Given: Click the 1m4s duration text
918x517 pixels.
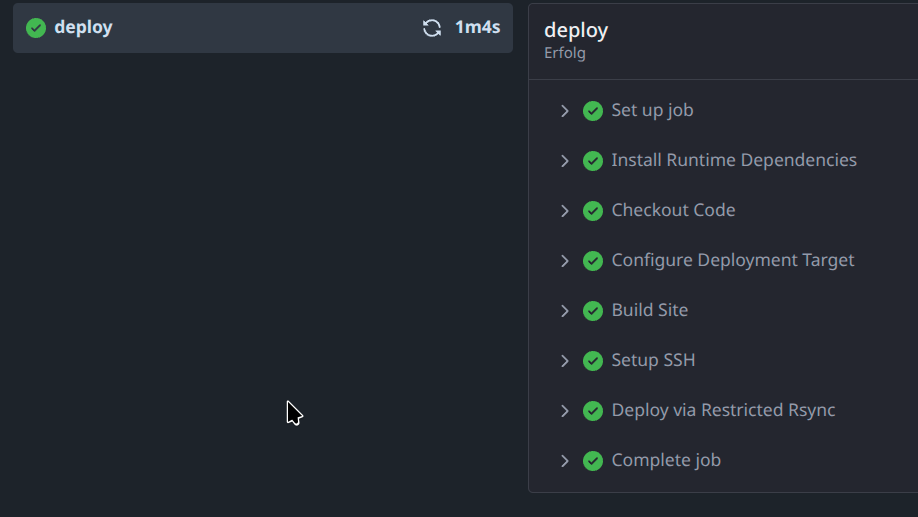Looking at the screenshot, I should tap(477, 28).
